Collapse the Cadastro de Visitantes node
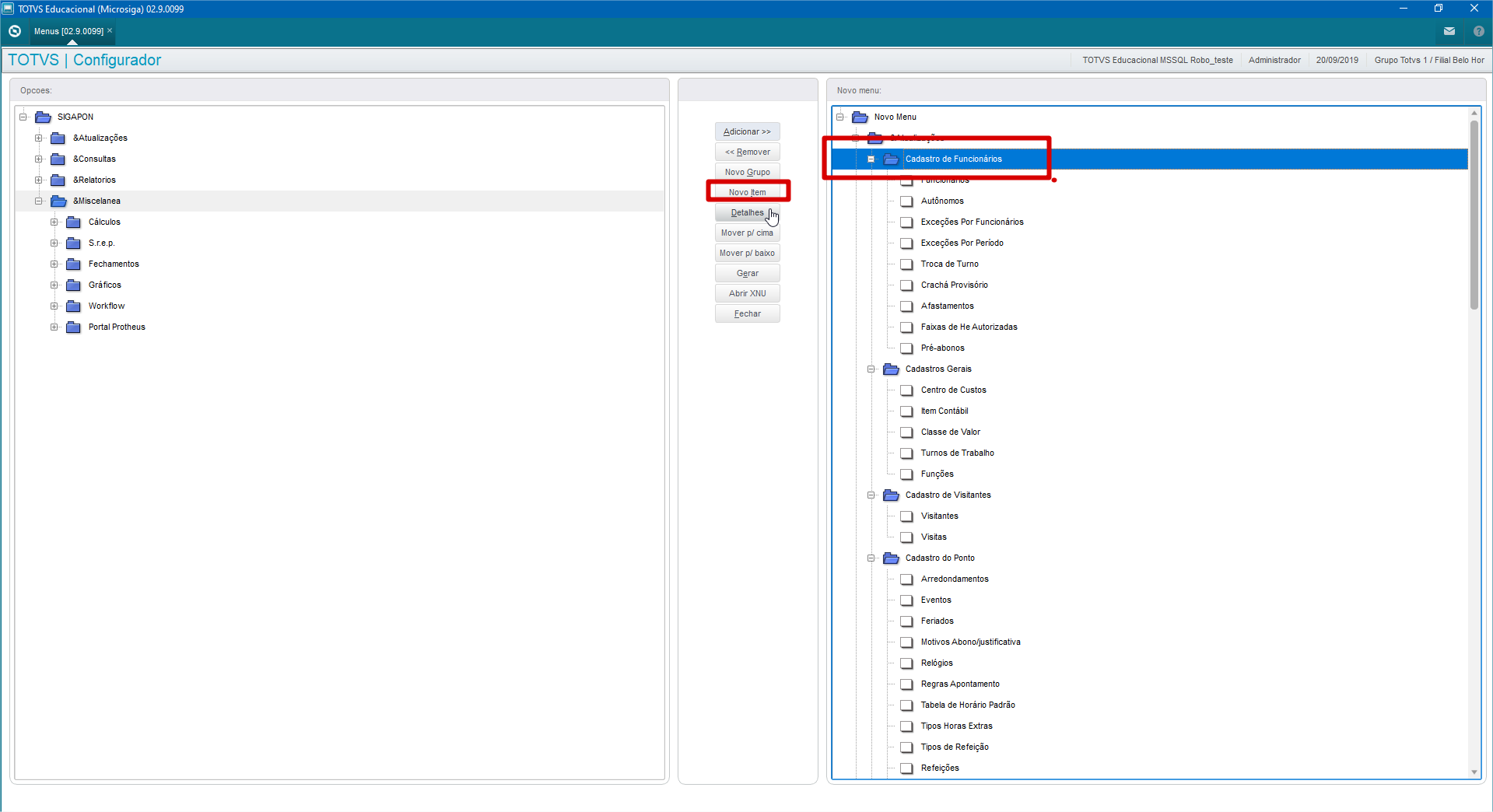Screen dimensions: 1493x812 871,495
